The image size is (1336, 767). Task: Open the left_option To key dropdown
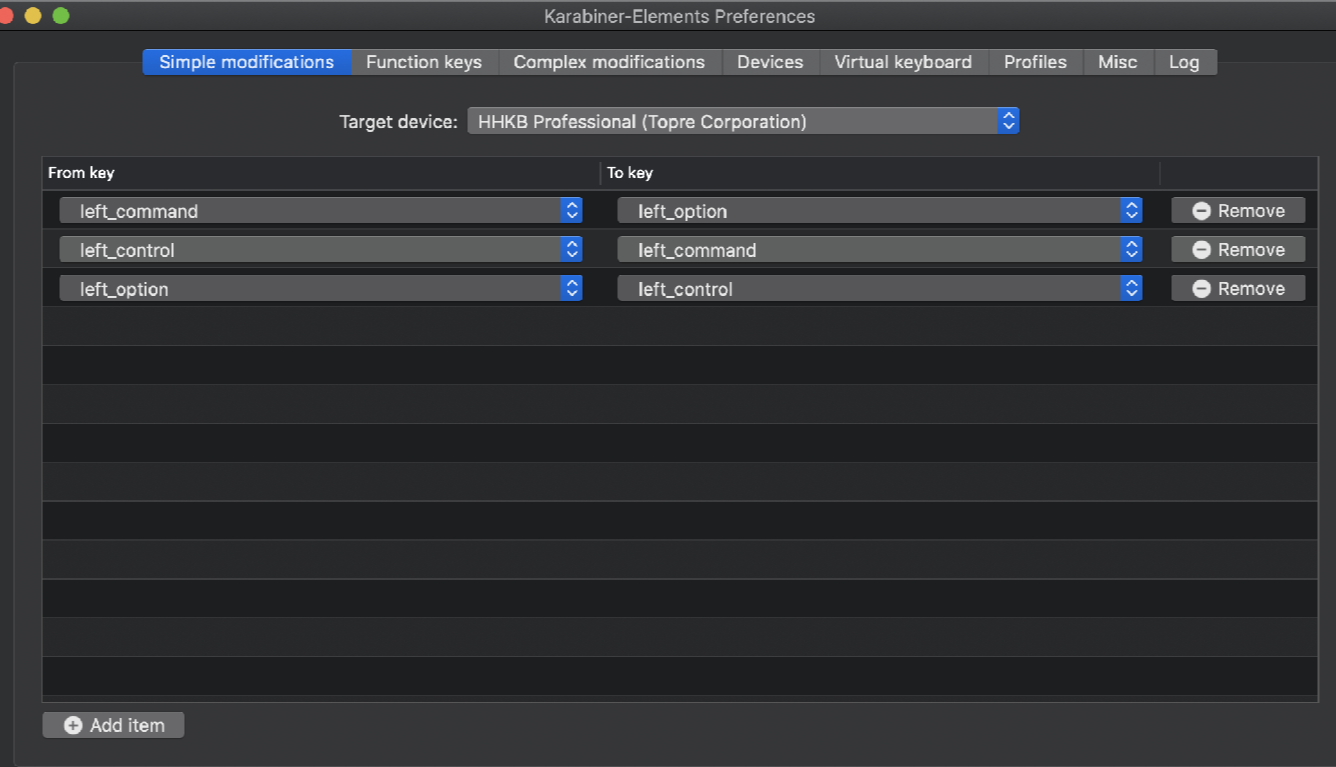click(880, 210)
